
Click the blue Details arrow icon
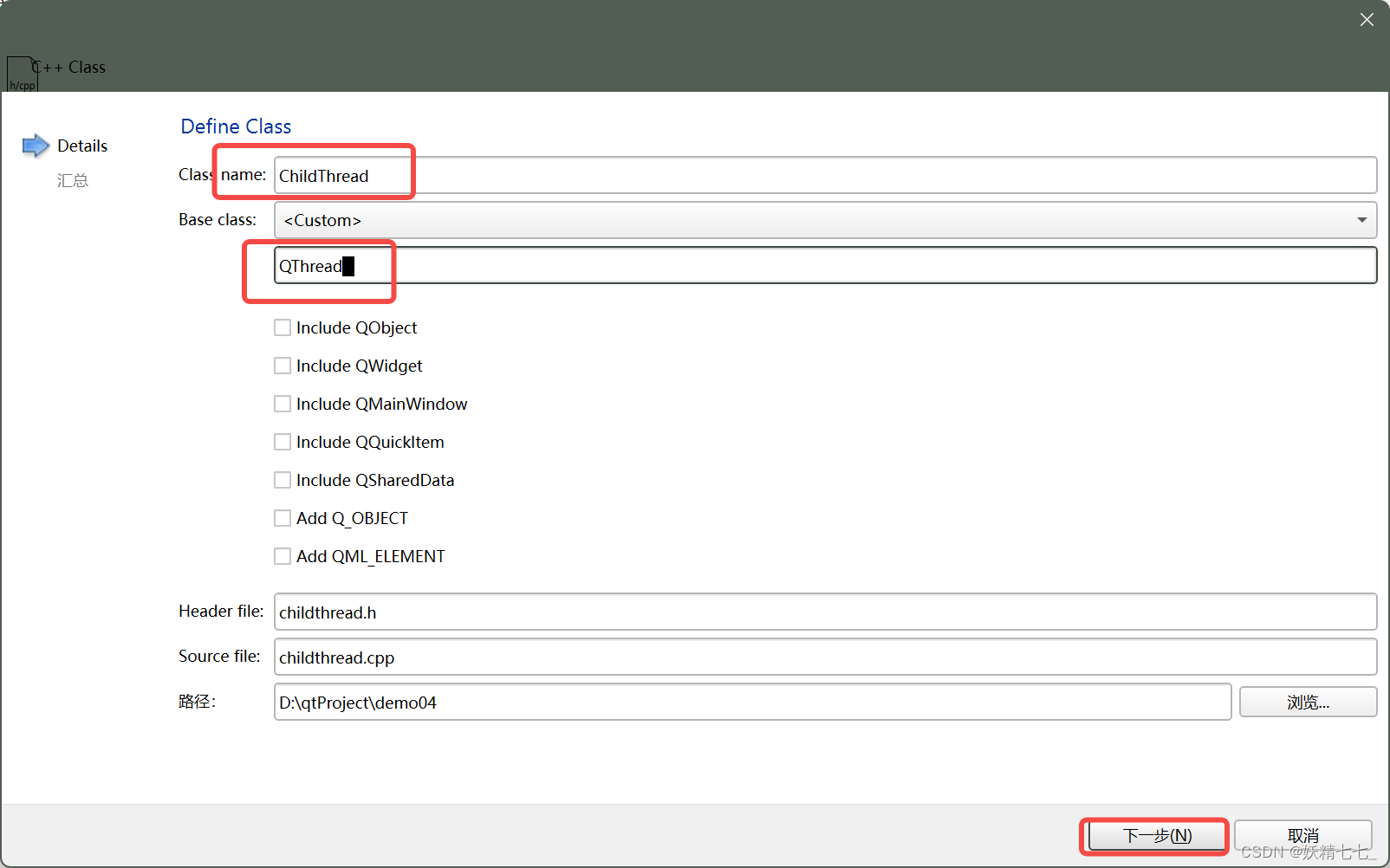pyautogui.click(x=36, y=146)
